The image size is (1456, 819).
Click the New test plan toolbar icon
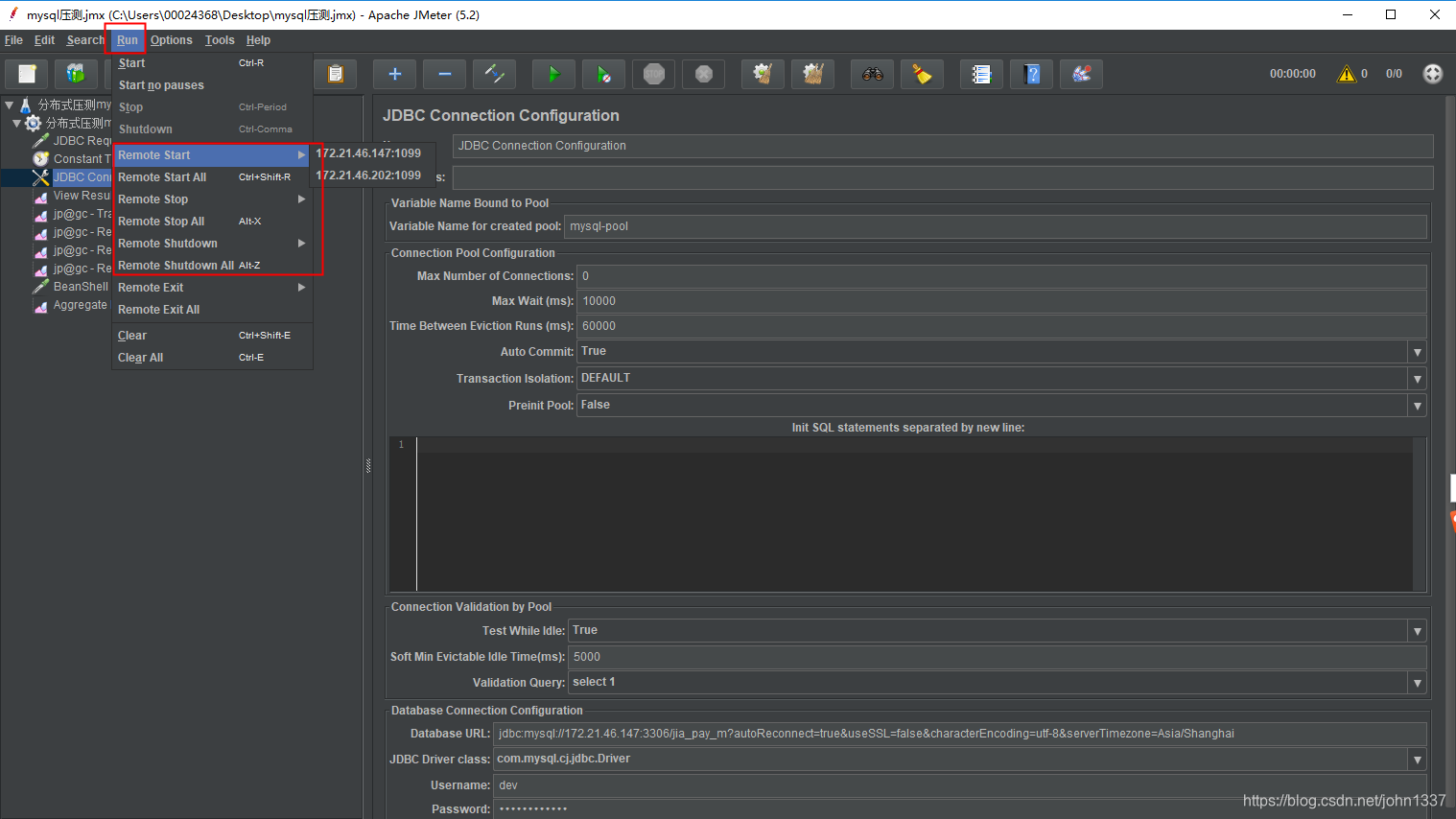tap(28, 74)
